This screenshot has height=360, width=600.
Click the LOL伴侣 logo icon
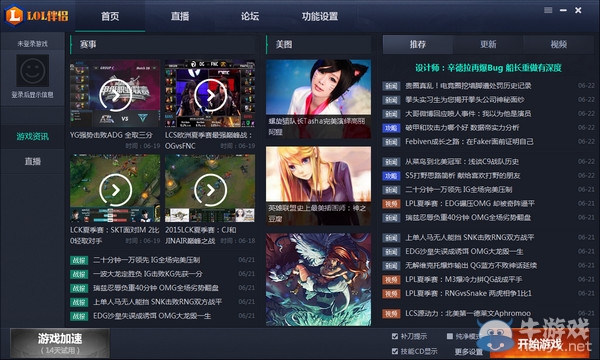coord(14,15)
